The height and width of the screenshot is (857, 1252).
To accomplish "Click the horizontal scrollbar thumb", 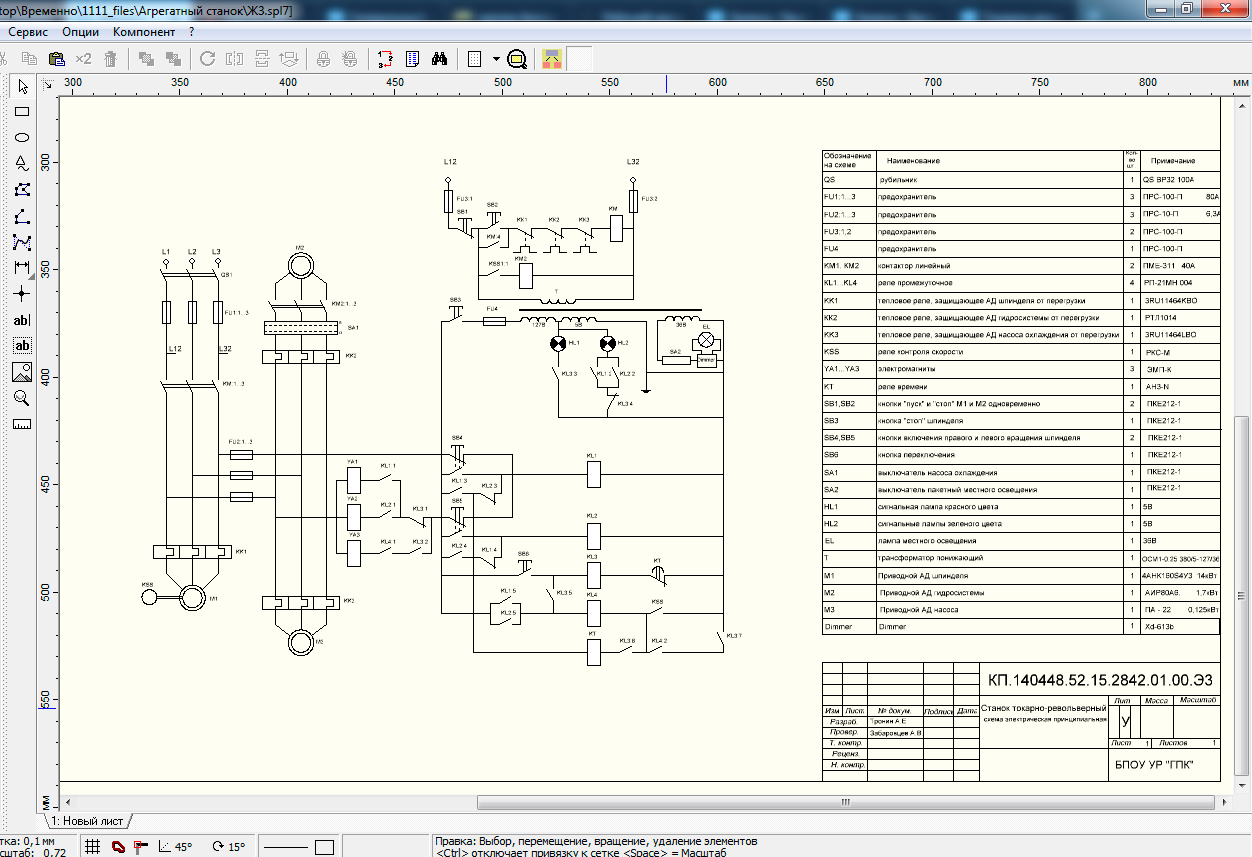I will click(x=846, y=802).
